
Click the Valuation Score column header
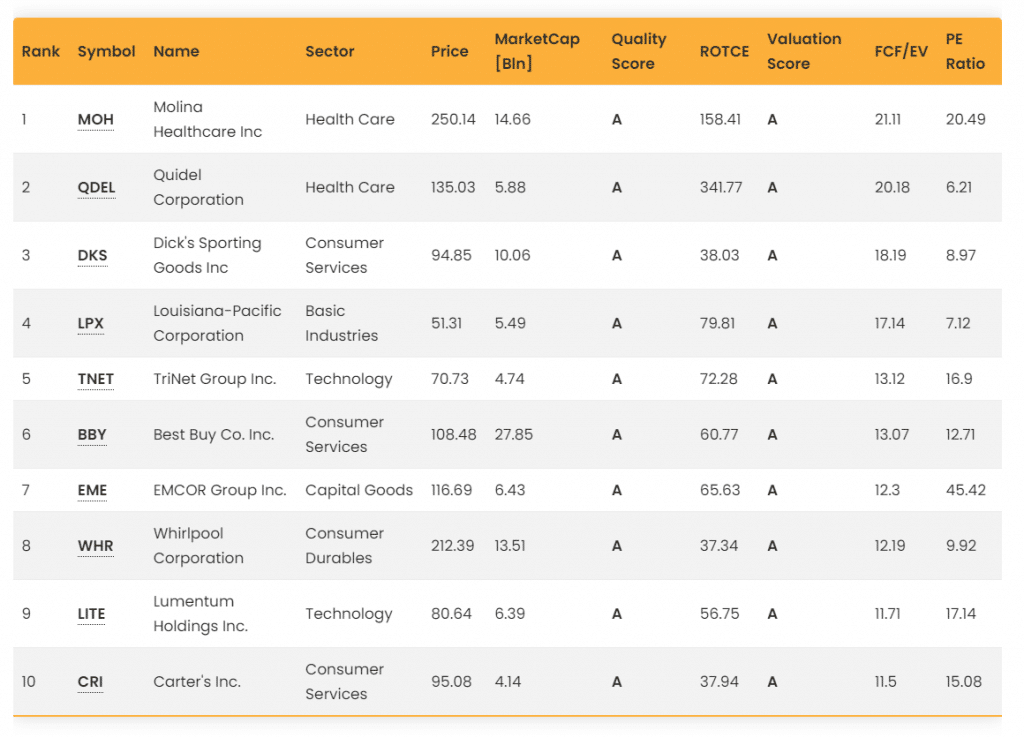pyautogui.click(x=804, y=51)
